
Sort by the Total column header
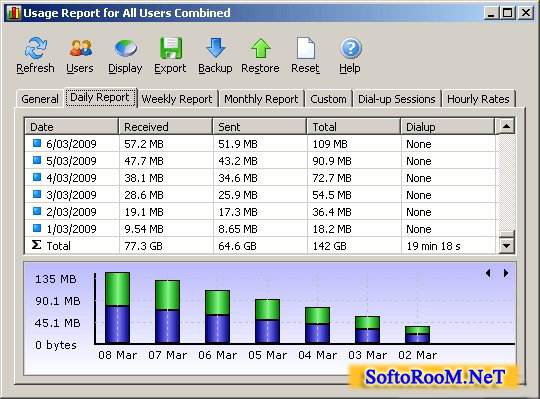[x=354, y=126]
